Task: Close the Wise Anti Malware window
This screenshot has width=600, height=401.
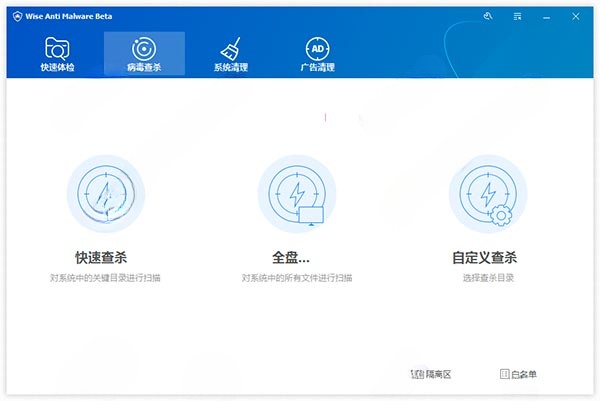Action: (x=576, y=16)
